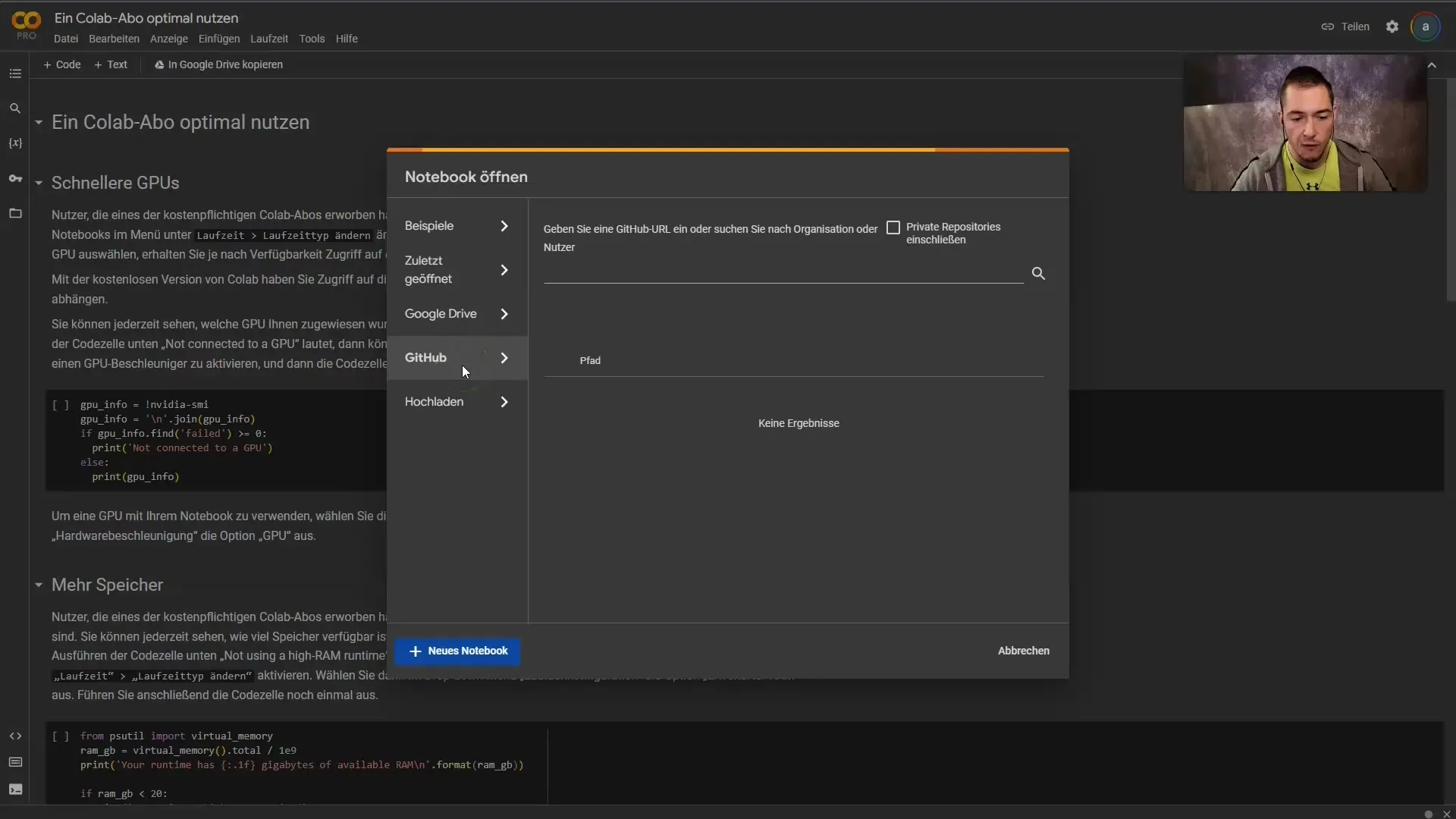Click the vertical scrollbar on the right
The width and height of the screenshot is (1456, 819).
coord(1451,190)
